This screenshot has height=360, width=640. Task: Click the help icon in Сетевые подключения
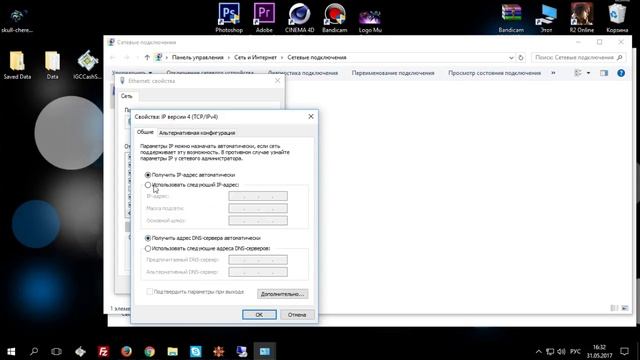[x=621, y=73]
